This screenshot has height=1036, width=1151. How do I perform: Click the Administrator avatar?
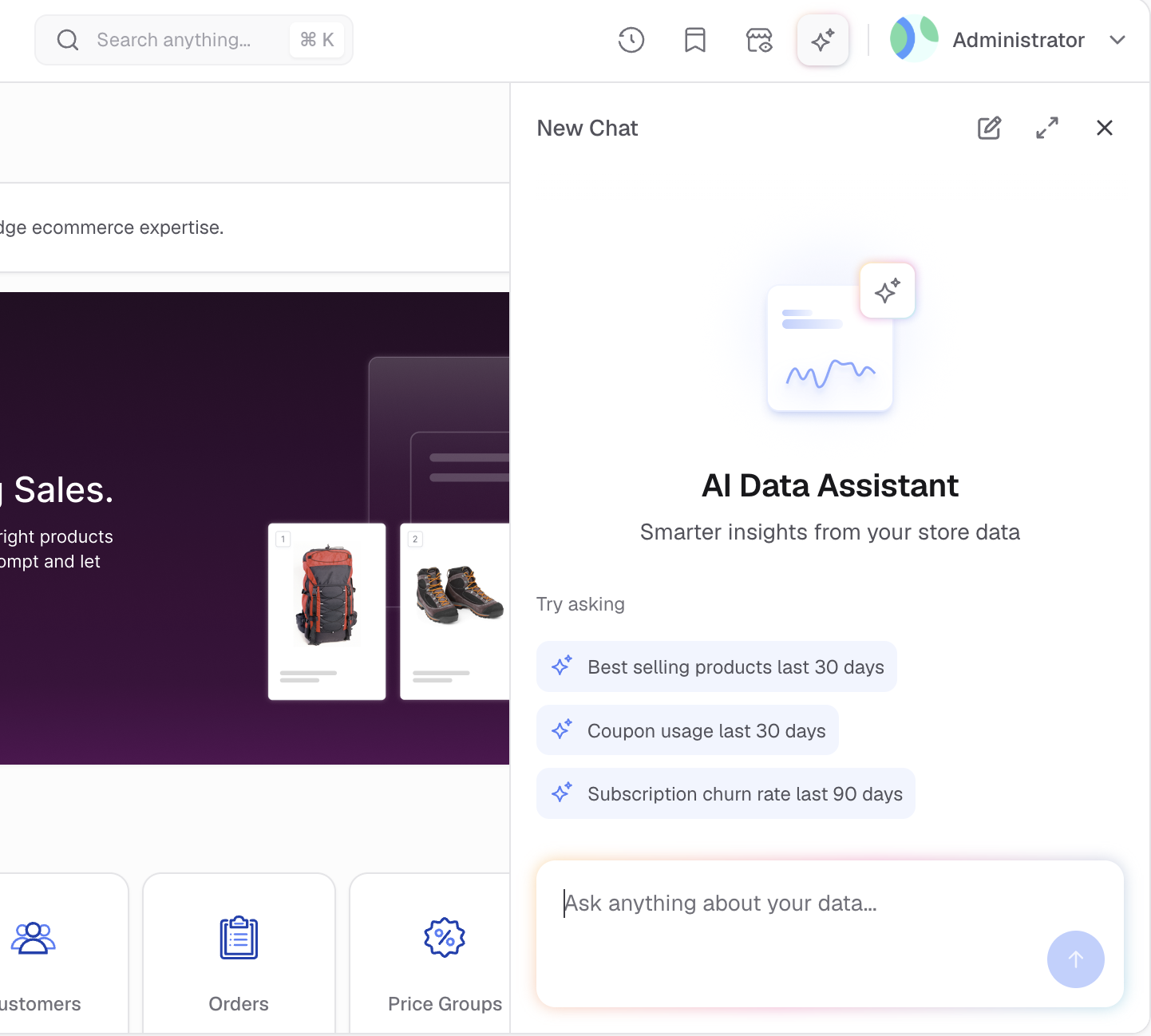[x=914, y=39]
